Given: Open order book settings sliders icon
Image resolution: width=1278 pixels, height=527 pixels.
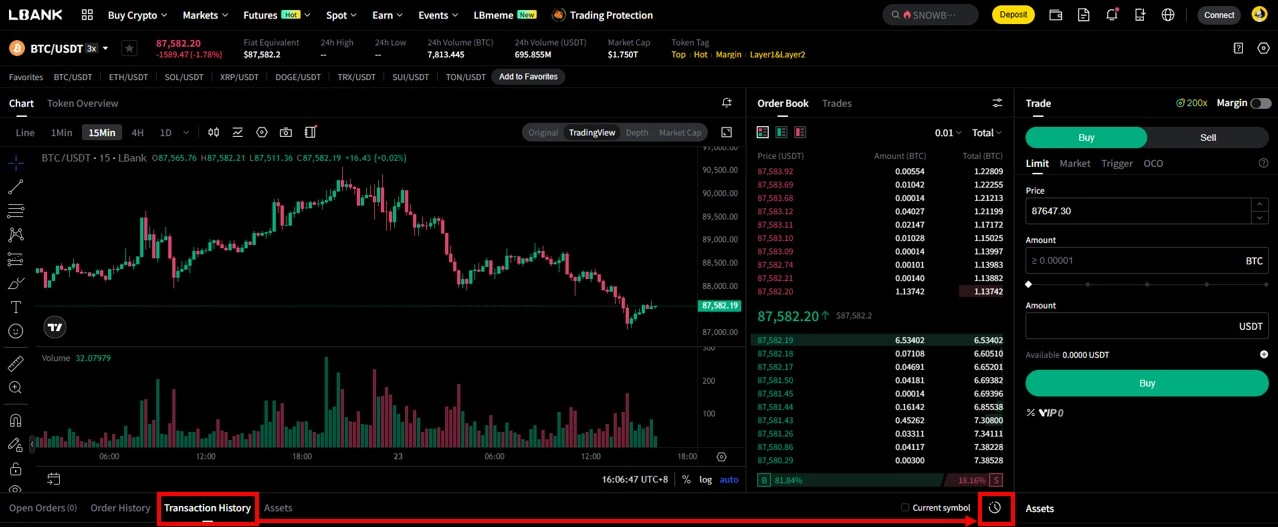Looking at the screenshot, I should point(997,103).
